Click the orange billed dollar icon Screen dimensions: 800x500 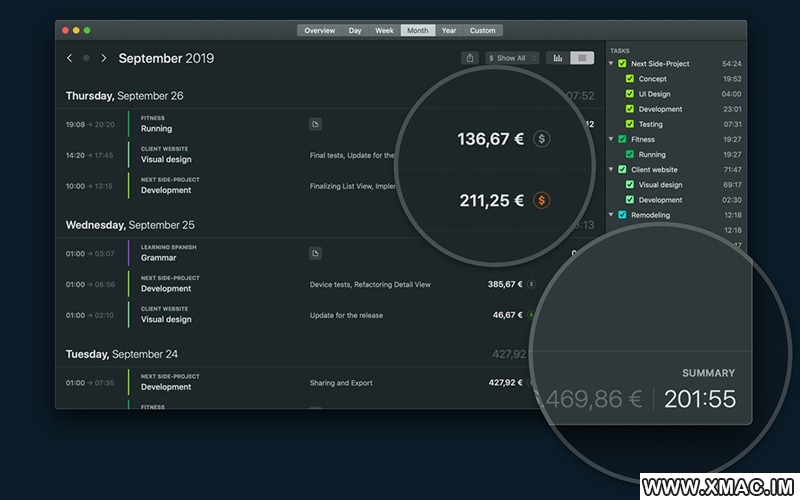542,201
